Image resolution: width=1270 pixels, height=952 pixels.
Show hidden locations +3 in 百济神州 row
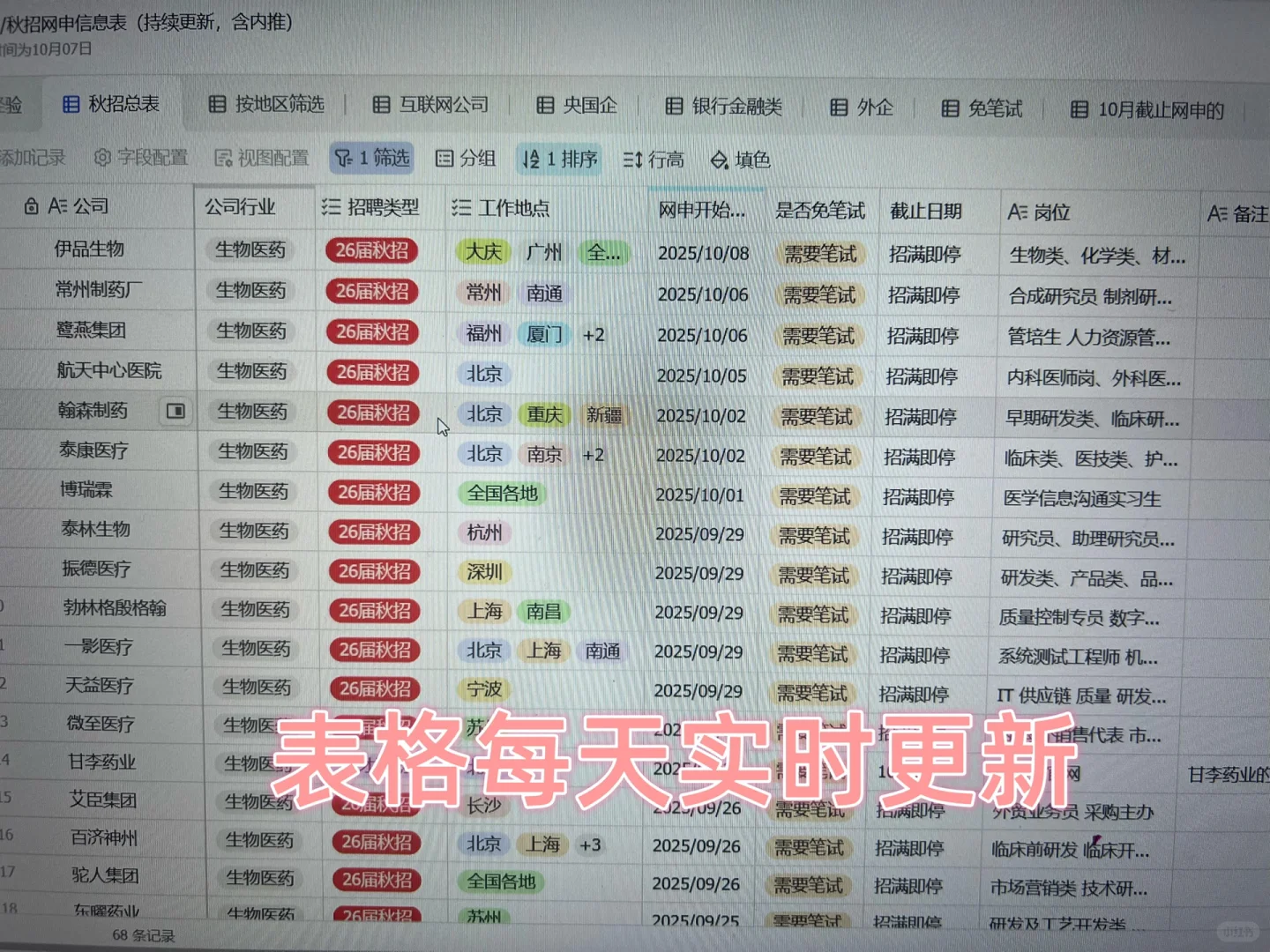point(590,845)
